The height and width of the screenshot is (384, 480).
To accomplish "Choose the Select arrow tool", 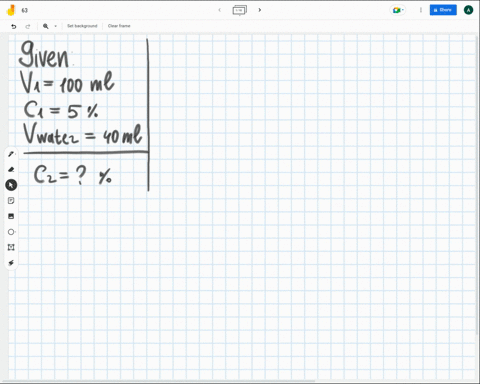I will pos(11,185).
